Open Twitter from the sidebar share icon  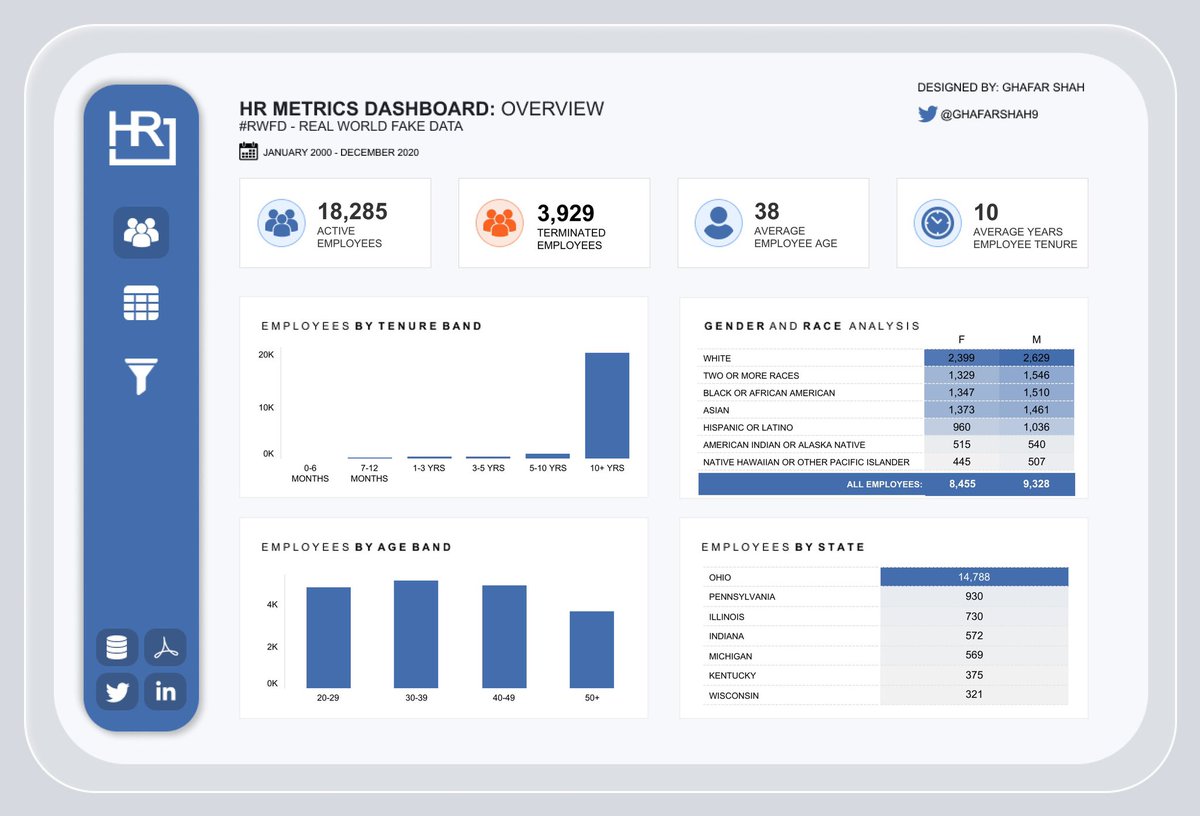pos(116,691)
